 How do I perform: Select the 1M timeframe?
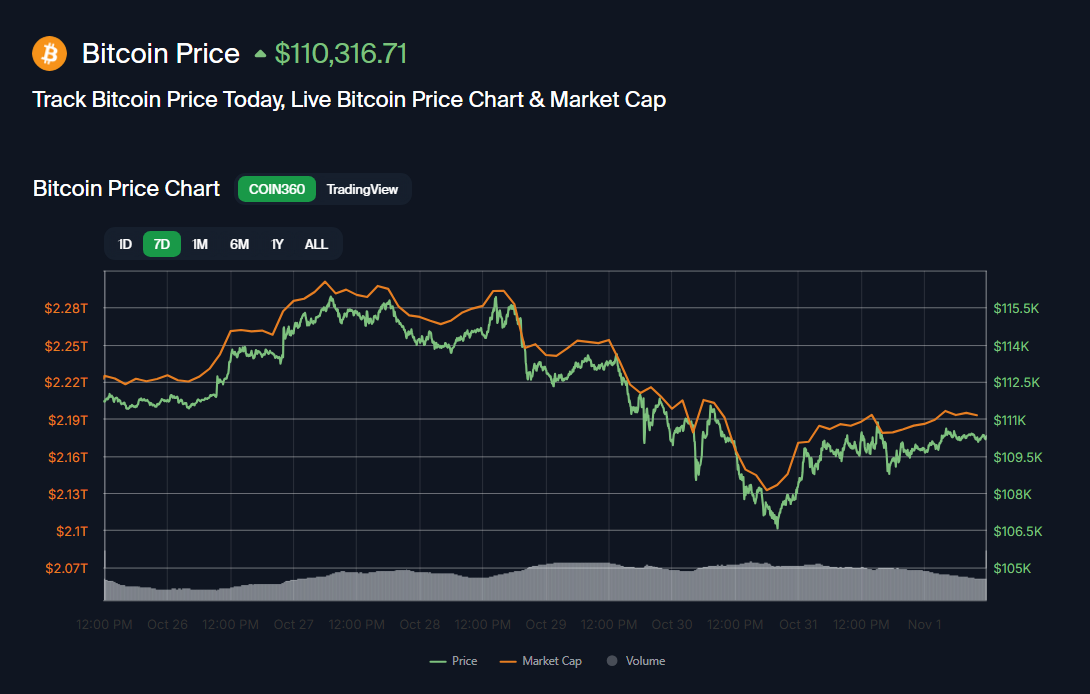click(x=200, y=243)
